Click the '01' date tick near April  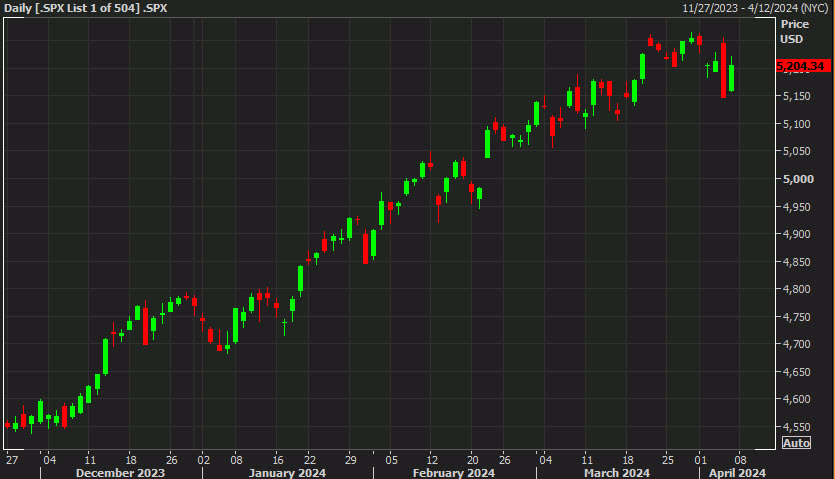coord(701,460)
